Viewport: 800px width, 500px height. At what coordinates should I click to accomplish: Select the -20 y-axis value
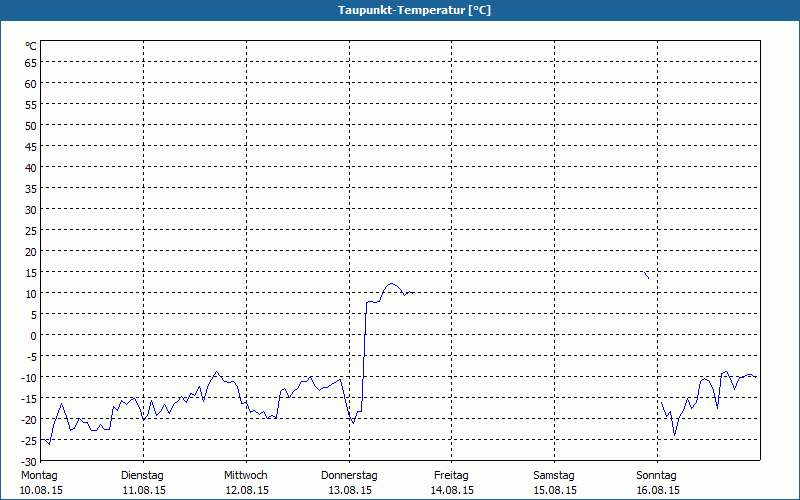point(29,420)
